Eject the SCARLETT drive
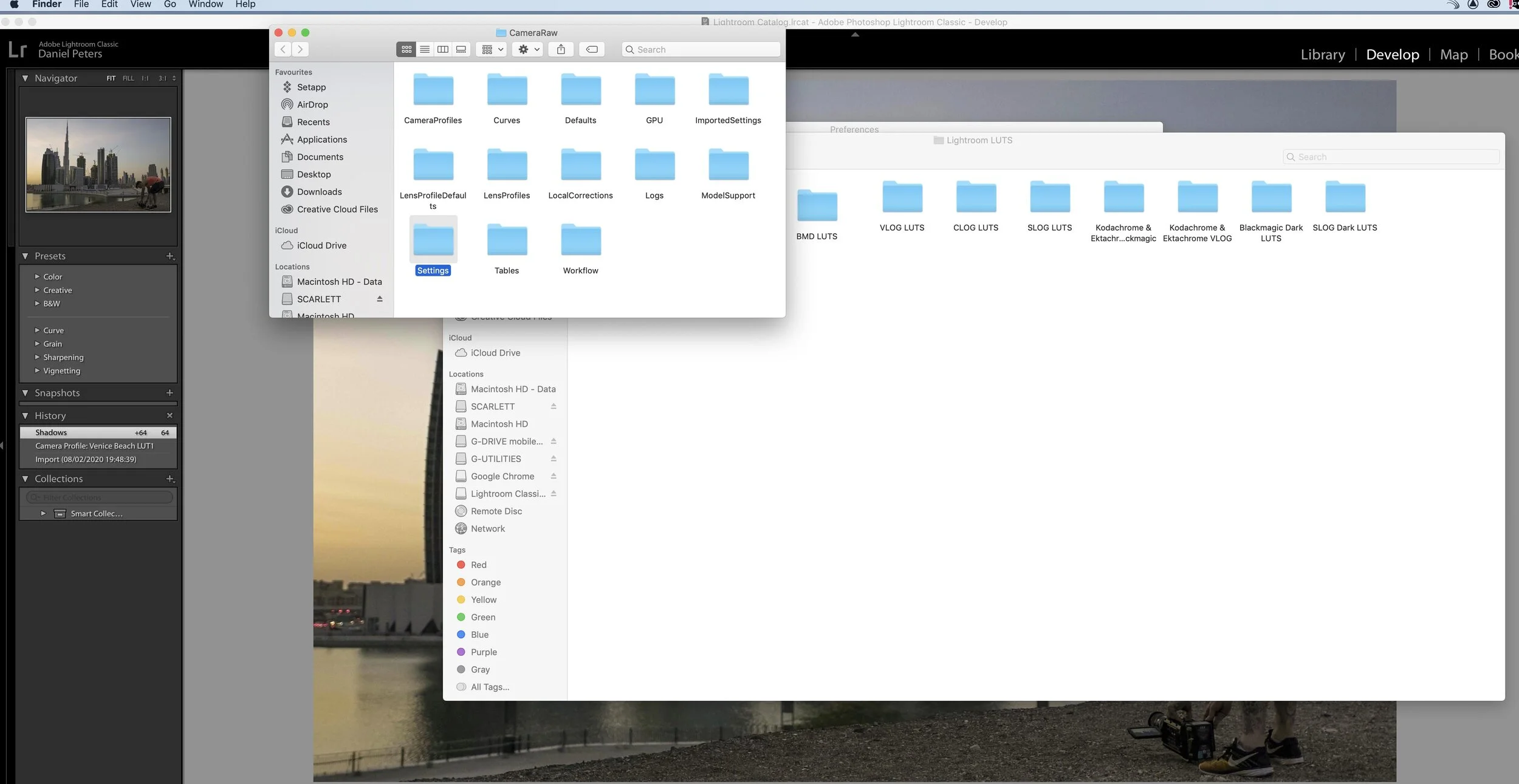The height and width of the screenshot is (784, 1519). [x=380, y=299]
